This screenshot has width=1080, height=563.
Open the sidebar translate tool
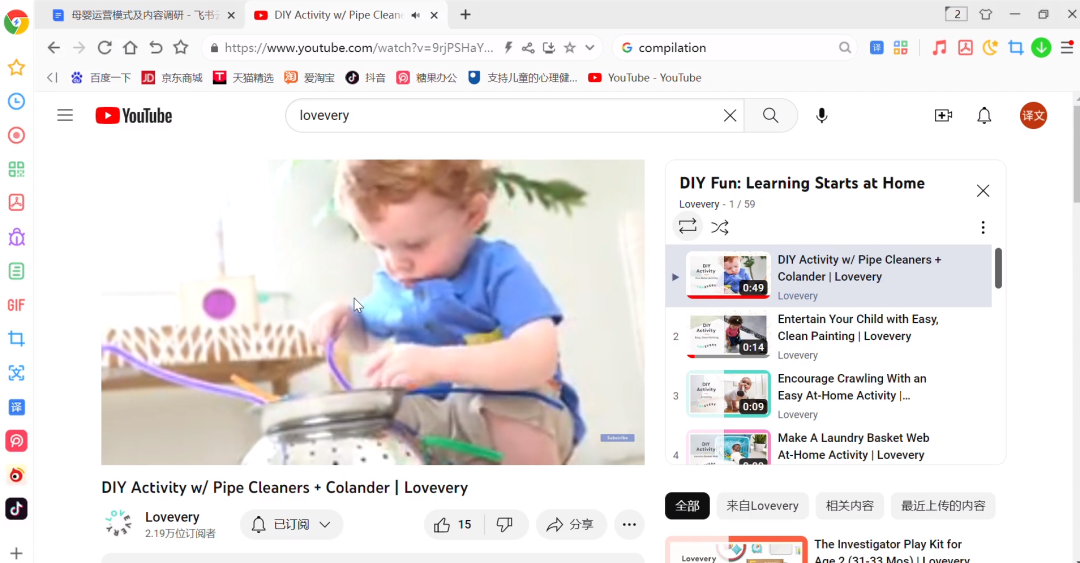(x=17, y=407)
